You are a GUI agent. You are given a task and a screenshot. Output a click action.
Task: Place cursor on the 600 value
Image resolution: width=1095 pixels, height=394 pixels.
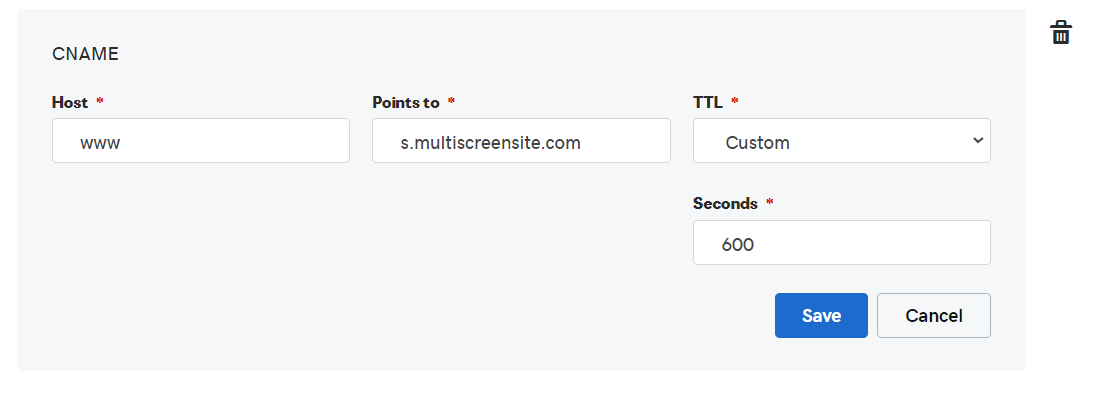(737, 245)
